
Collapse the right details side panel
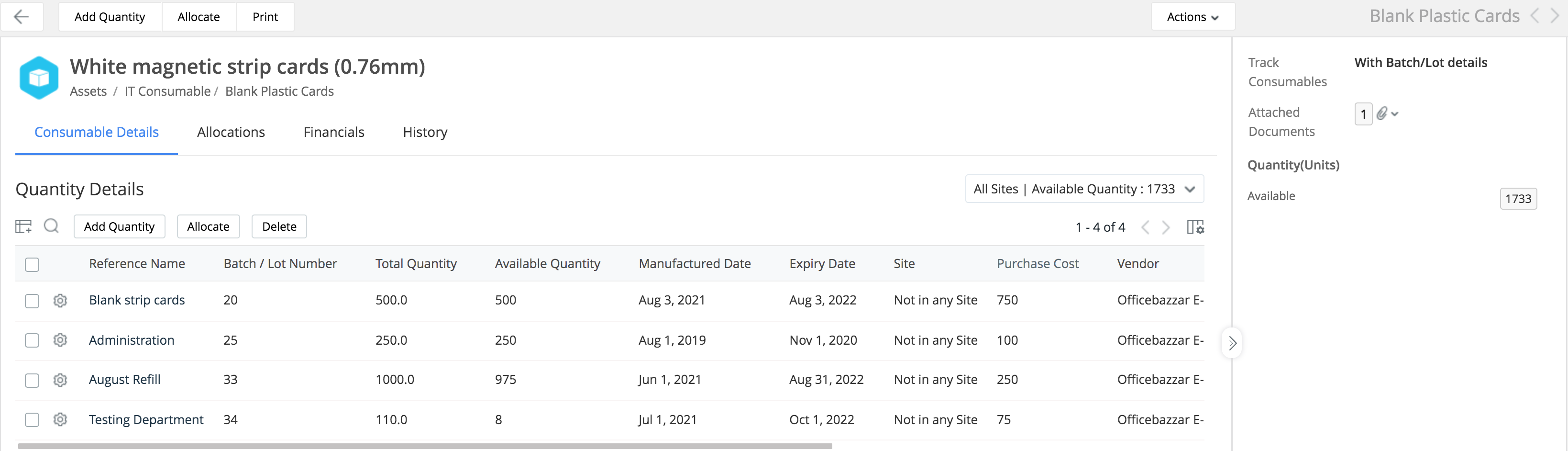[1232, 343]
